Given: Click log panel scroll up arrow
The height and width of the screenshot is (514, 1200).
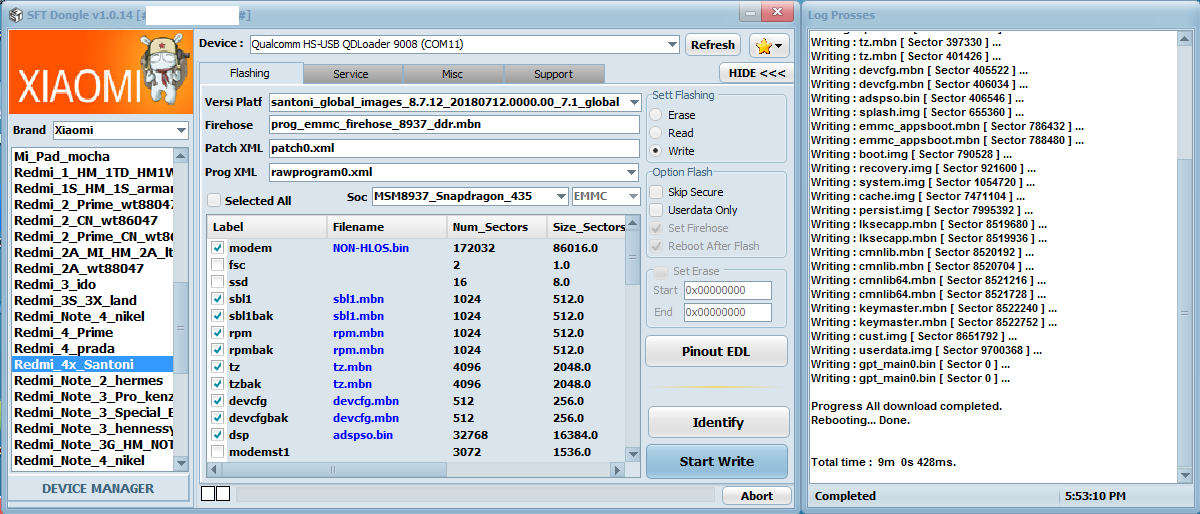Looking at the screenshot, I should click(1187, 38).
